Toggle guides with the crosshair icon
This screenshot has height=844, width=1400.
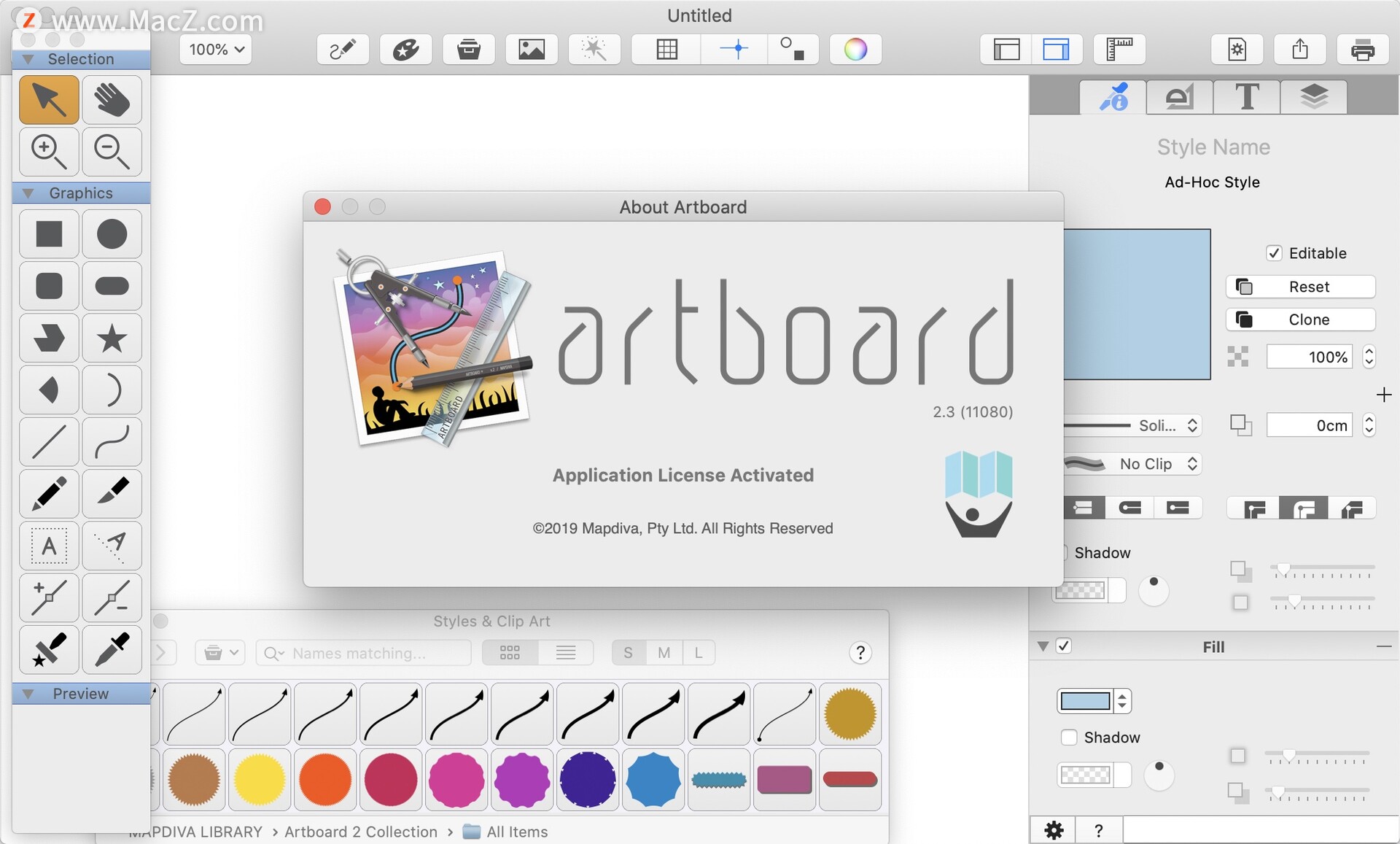734,50
